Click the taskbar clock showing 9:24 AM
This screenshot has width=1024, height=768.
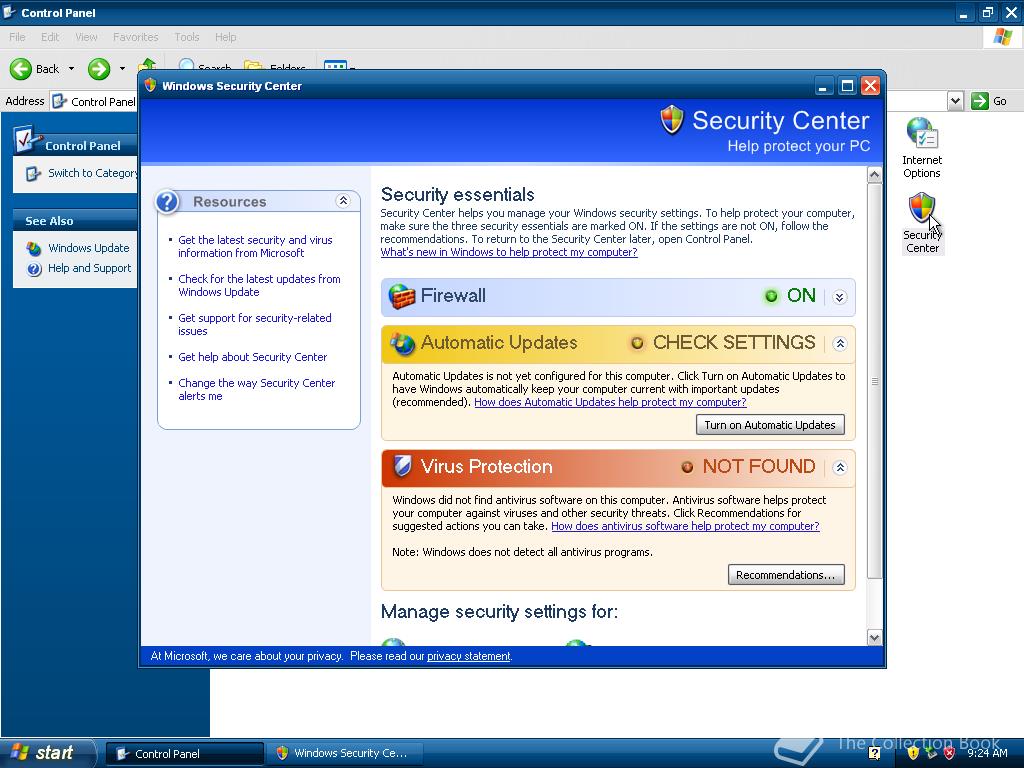(x=987, y=753)
